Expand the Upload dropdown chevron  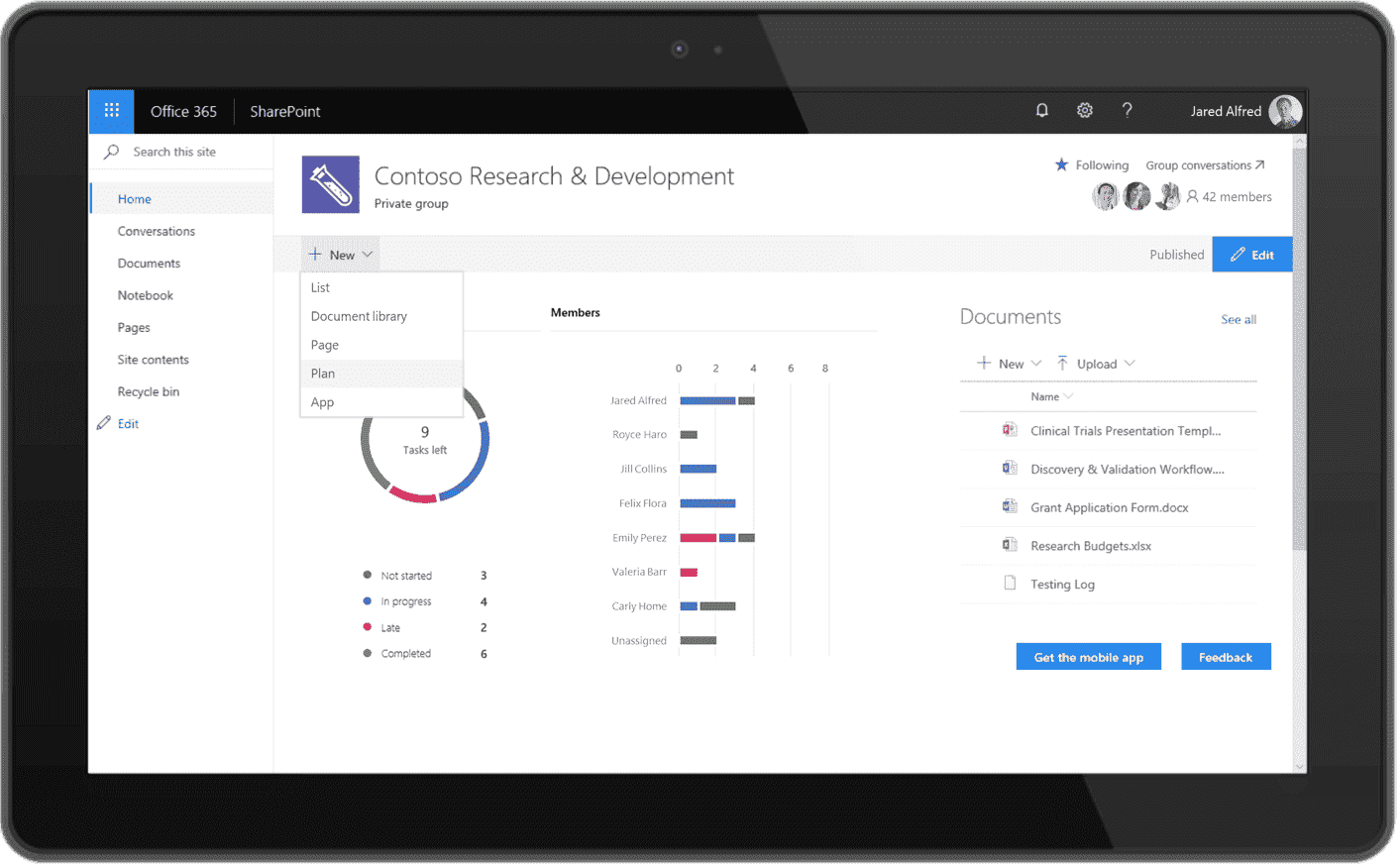[x=1130, y=364]
